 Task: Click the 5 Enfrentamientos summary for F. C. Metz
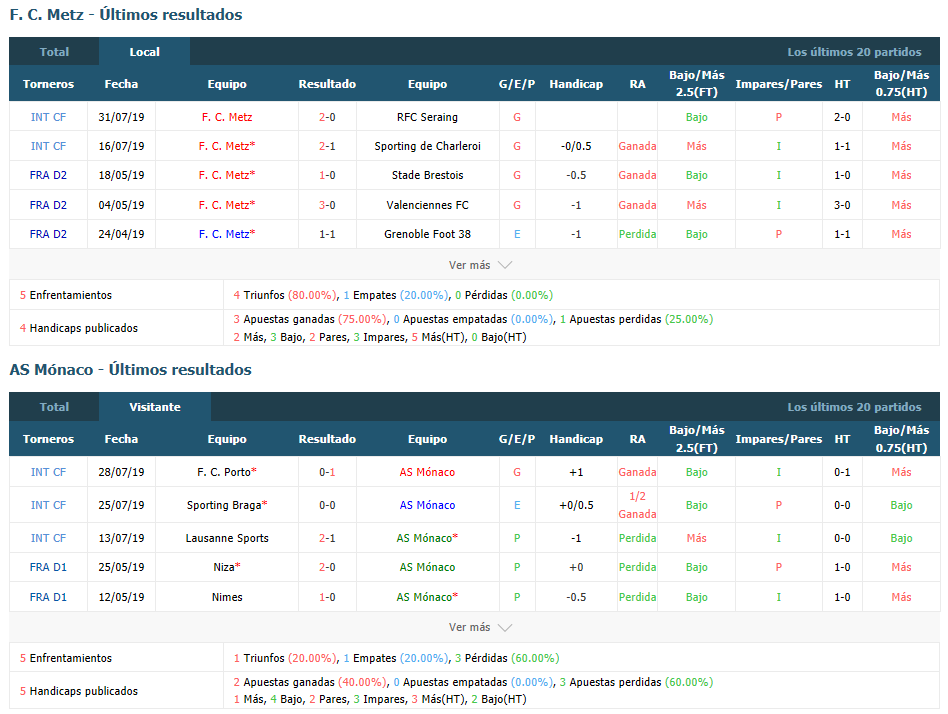point(66,295)
